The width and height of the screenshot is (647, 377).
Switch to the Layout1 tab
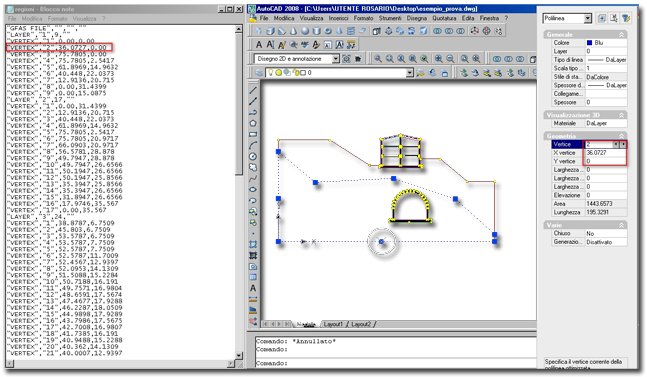(x=333, y=325)
